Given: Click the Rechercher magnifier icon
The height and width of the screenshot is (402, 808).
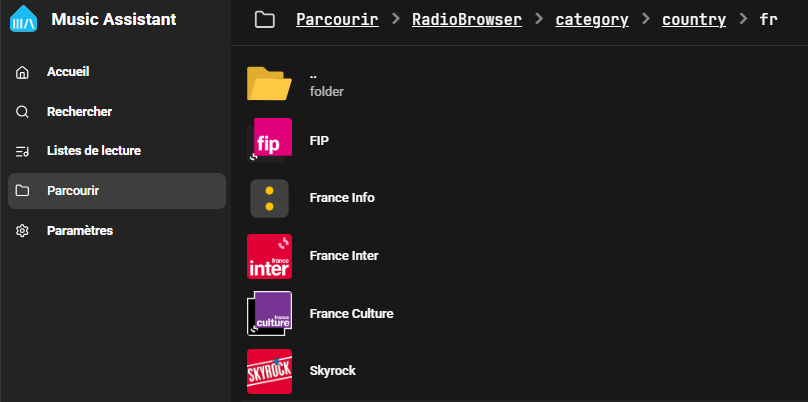Looking at the screenshot, I should [x=23, y=112].
